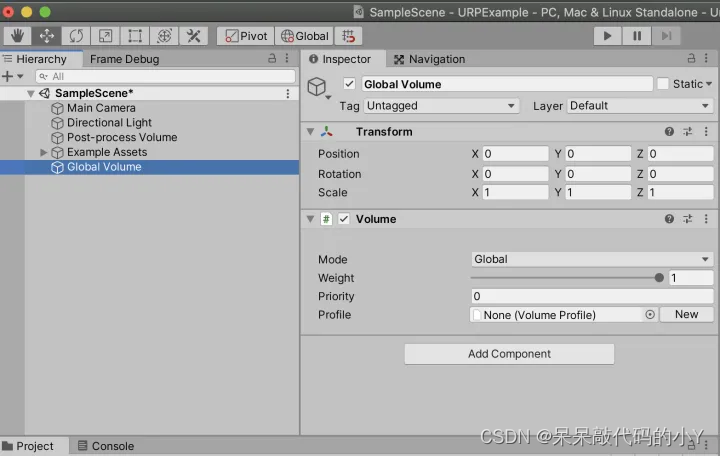Open Hierarchy panel options menu
This screenshot has width=720, height=456.
pyautogui.click(x=287, y=58)
